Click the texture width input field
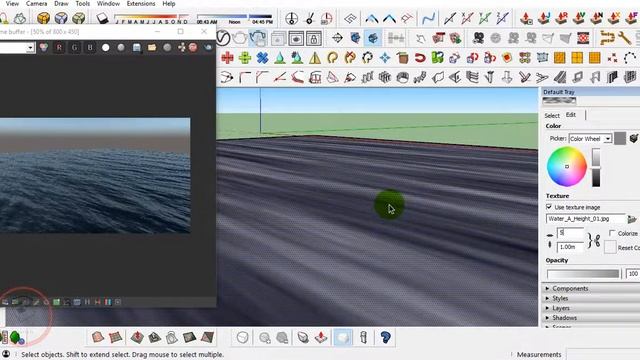The image size is (640, 360). click(570, 233)
